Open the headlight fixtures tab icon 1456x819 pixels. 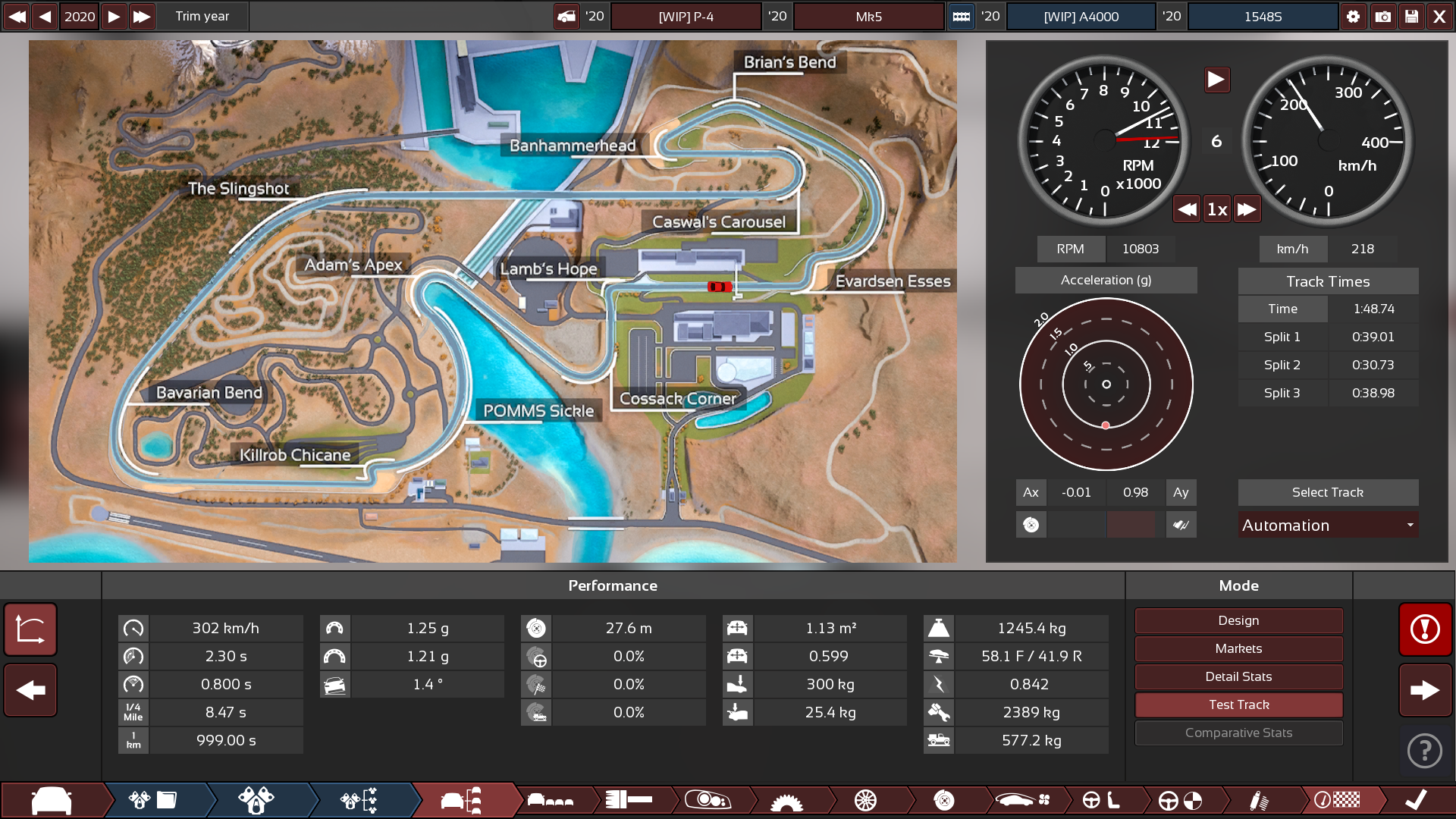(x=707, y=800)
